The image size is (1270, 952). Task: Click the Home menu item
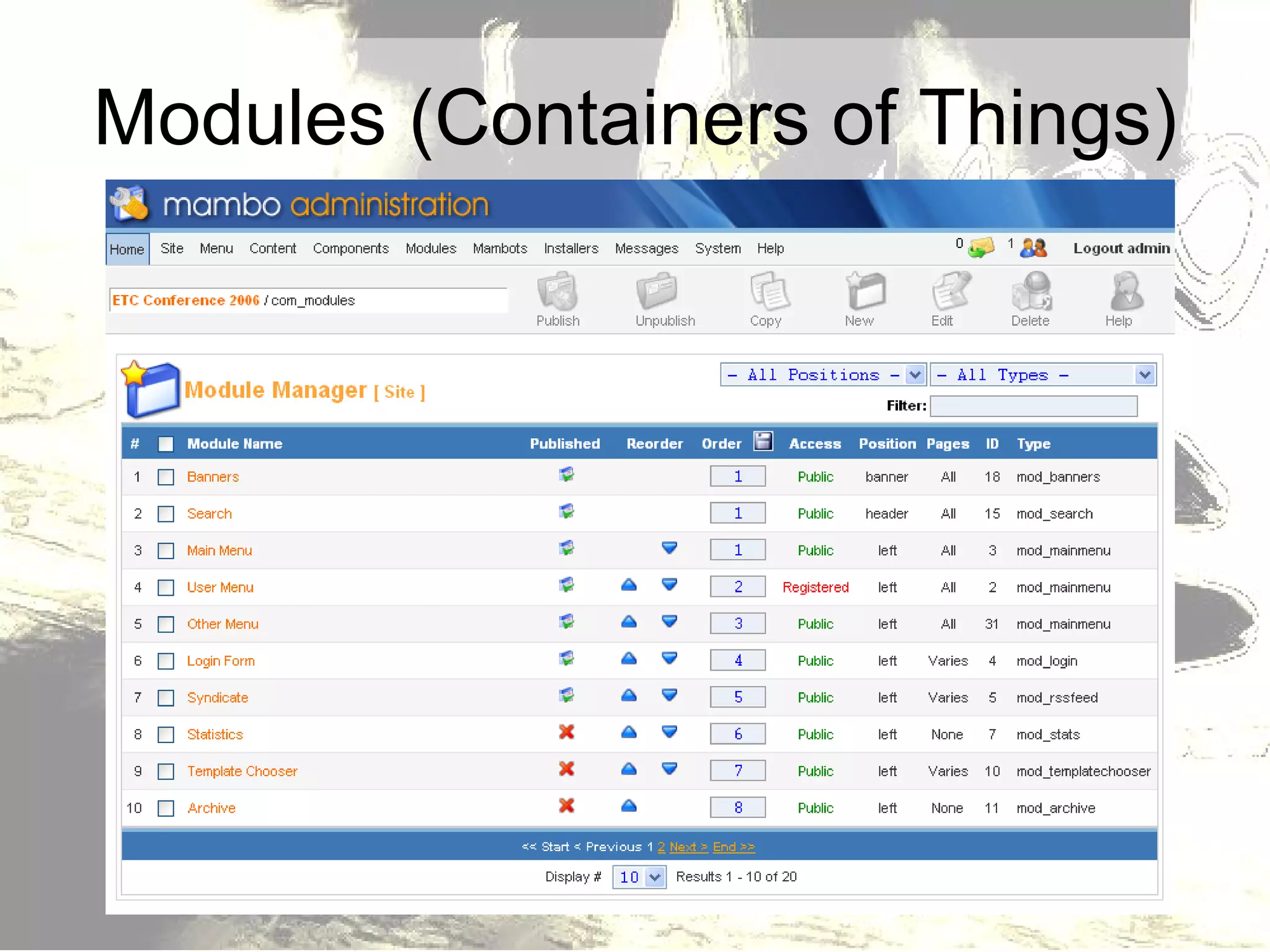click(127, 249)
